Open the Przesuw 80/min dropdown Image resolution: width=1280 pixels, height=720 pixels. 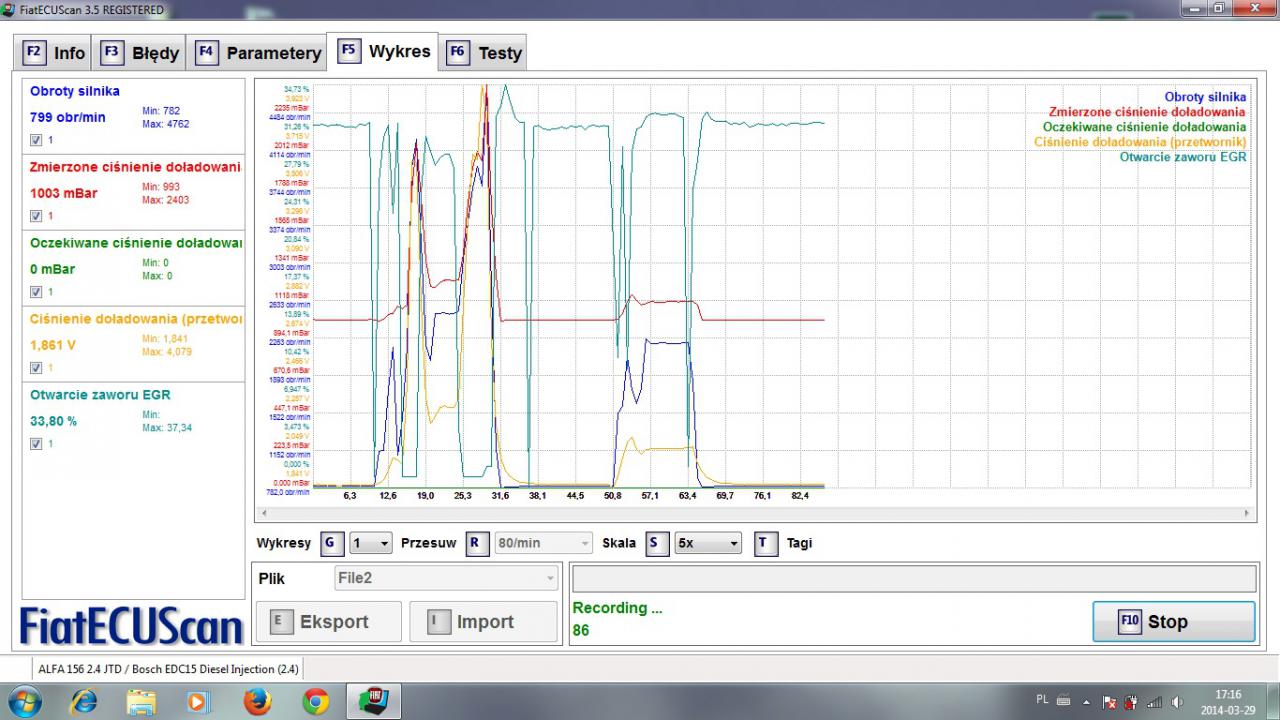544,543
